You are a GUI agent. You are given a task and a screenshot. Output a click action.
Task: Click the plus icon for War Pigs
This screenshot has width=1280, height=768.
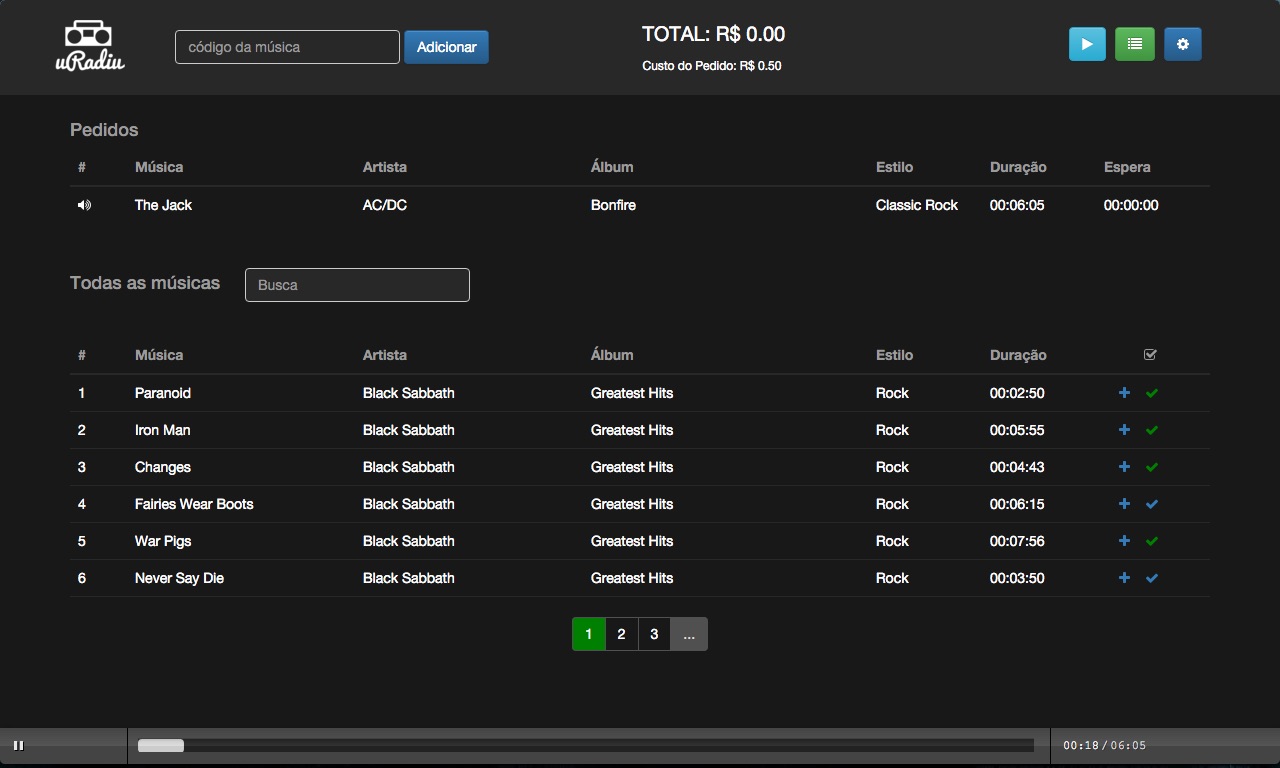click(x=1124, y=541)
